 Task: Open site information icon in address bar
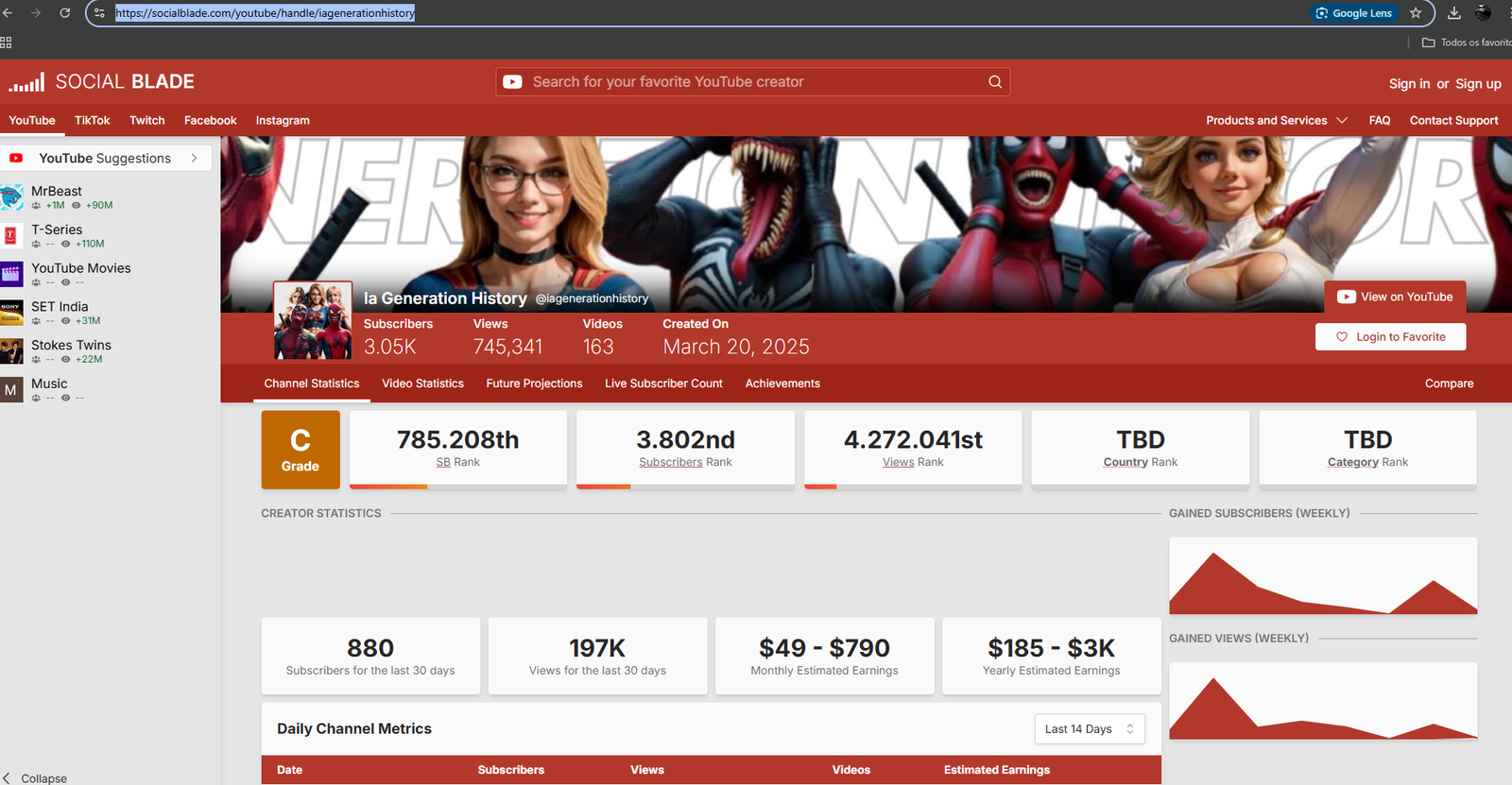pos(99,13)
